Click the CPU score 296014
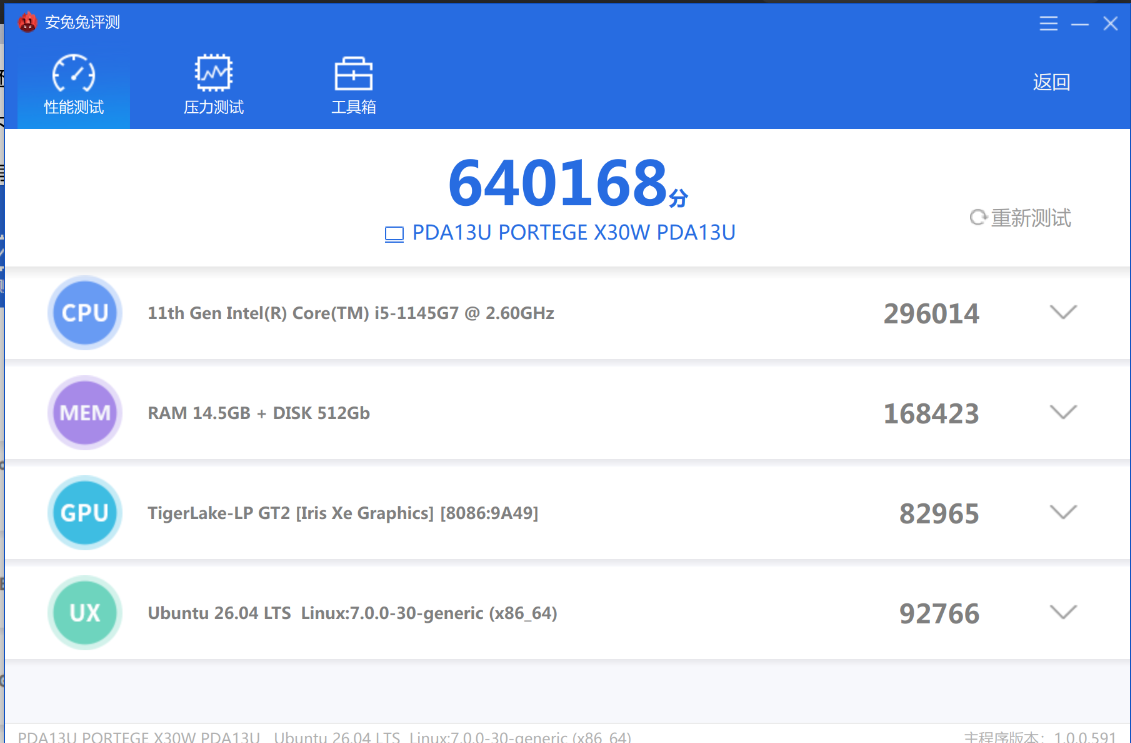The width and height of the screenshot is (1131, 743). point(931,314)
